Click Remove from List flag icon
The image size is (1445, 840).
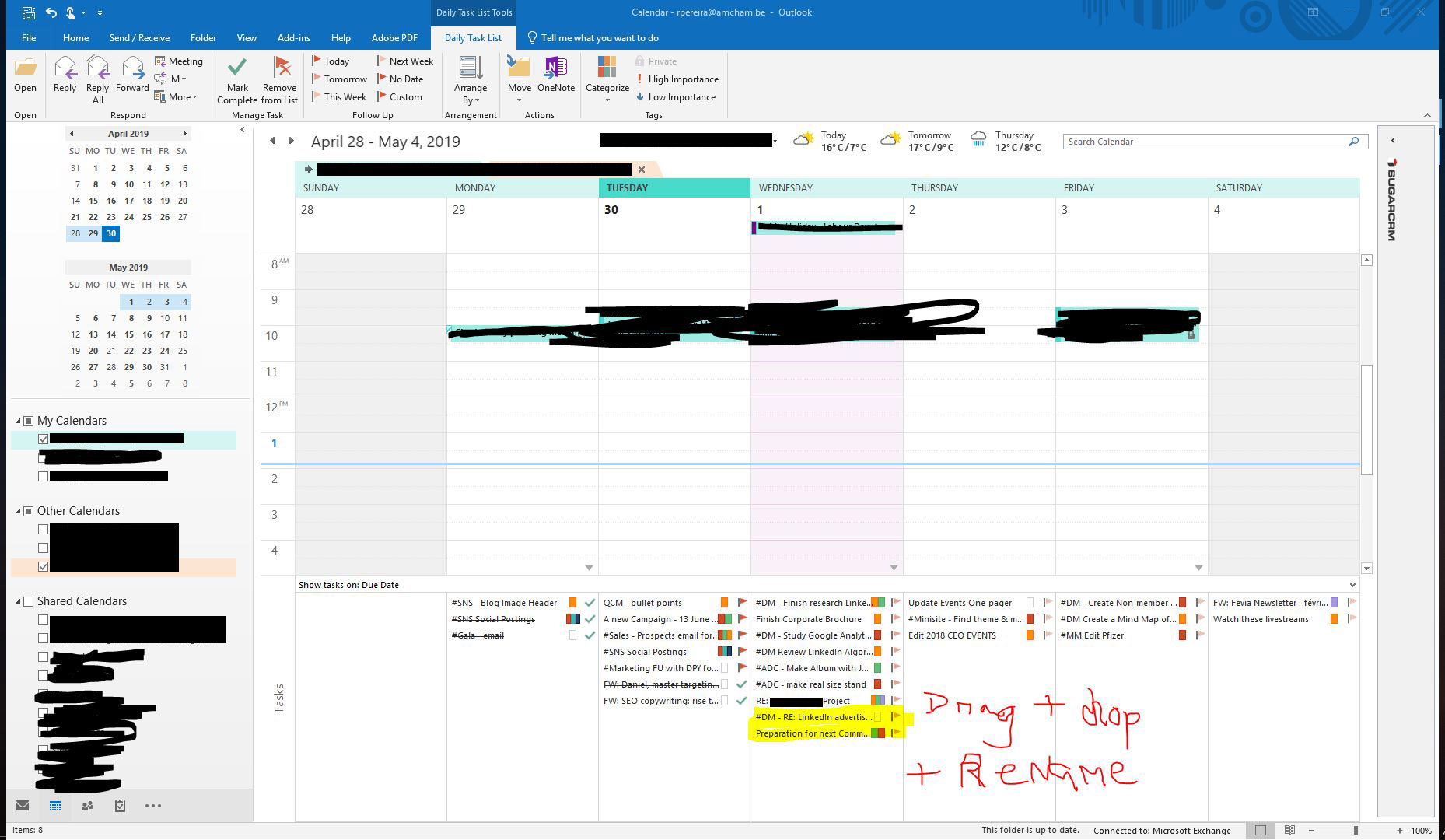click(280, 68)
